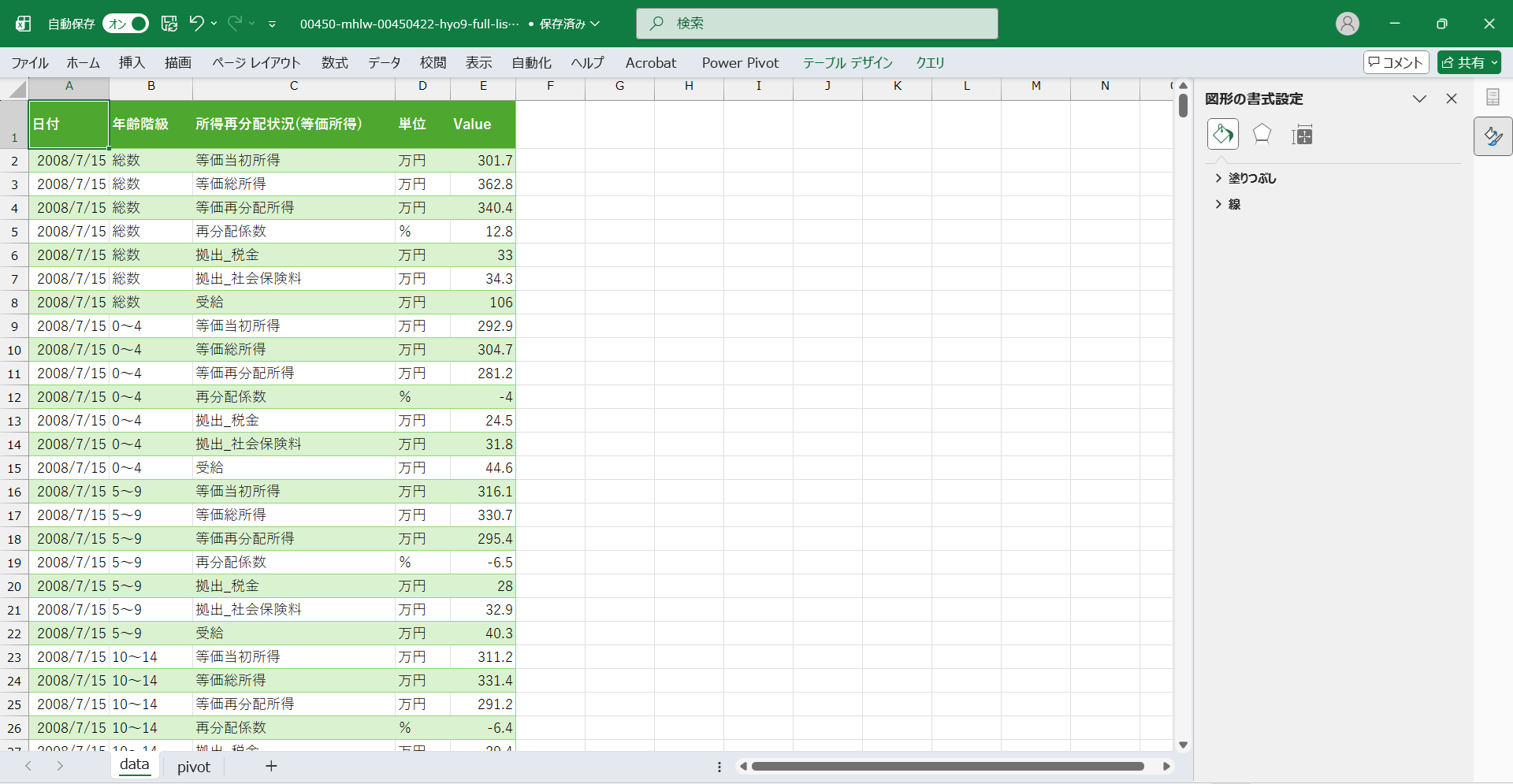1513x784 pixels.
Task: Open the task pane options chevron
Action: click(1419, 98)
